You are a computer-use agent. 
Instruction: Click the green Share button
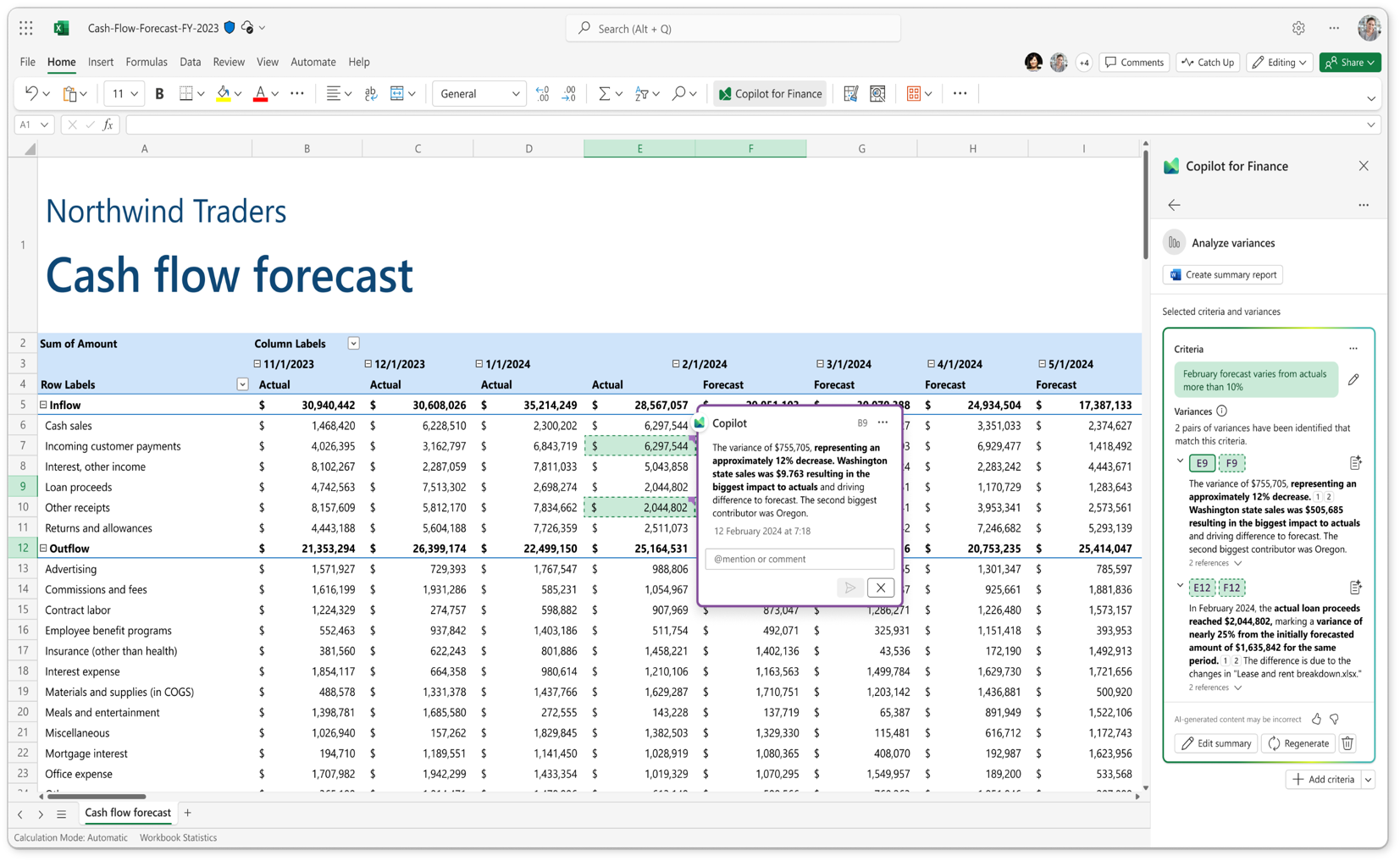tap(1350, 62)
